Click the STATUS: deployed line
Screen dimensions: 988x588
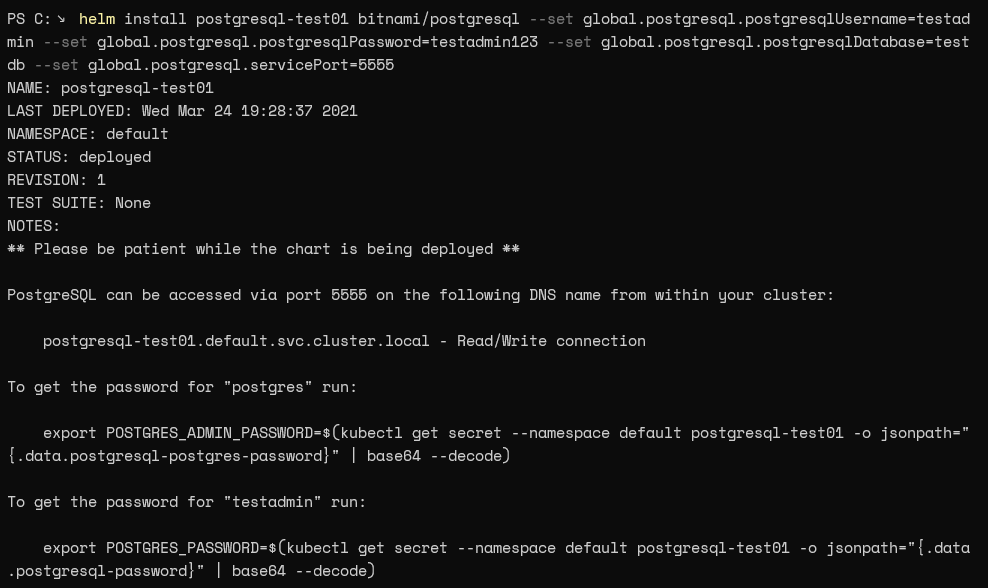click(79, 157)
